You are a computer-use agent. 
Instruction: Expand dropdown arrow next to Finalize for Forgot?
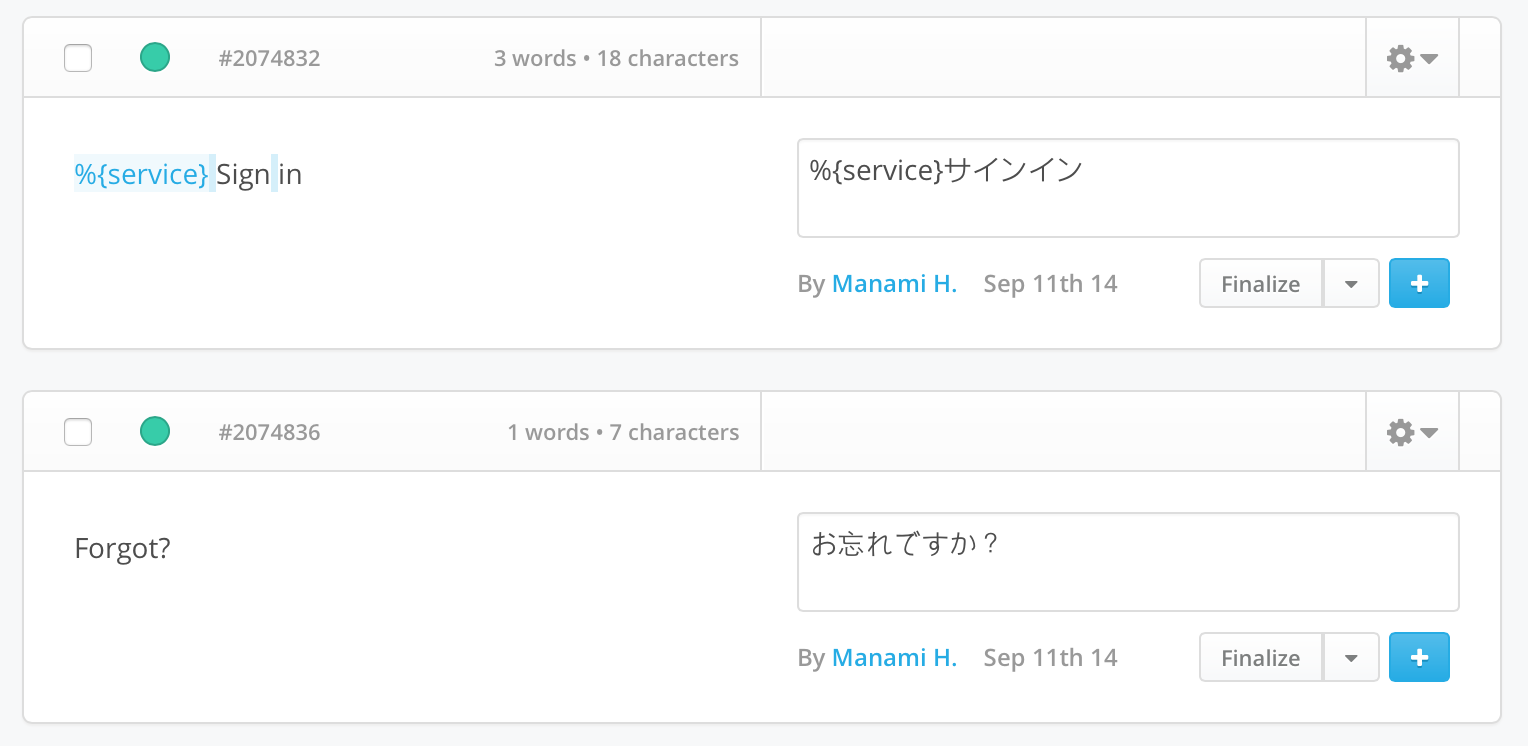click(x=1351, y=657)
